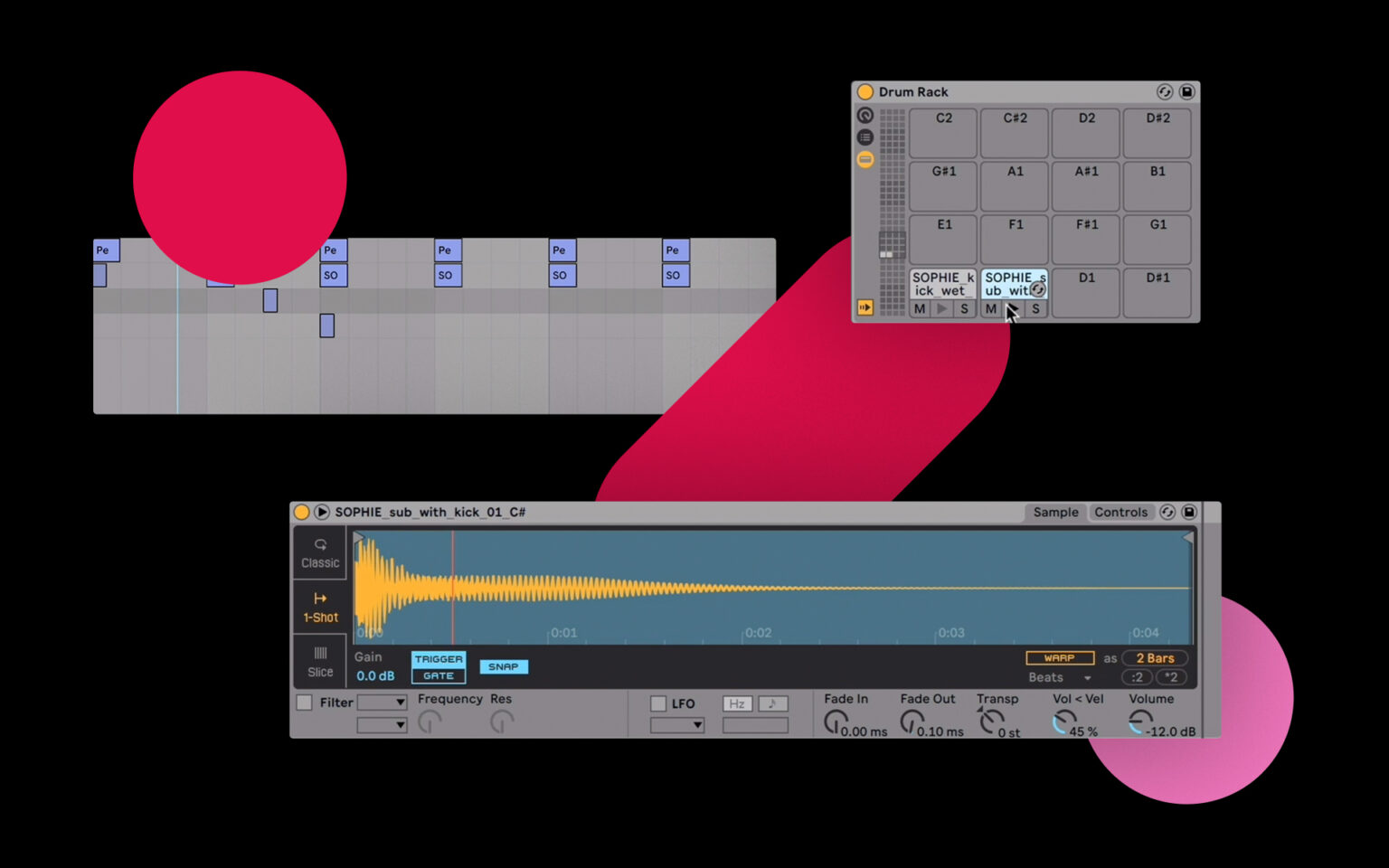The image size is (1389, 868).
Task: Enable the LFO checkbox
Action: point(657,703)
